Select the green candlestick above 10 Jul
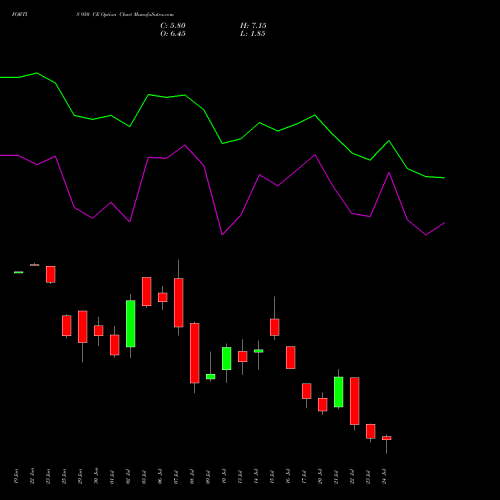Screen dimensions: 500x500 point(227,358)
